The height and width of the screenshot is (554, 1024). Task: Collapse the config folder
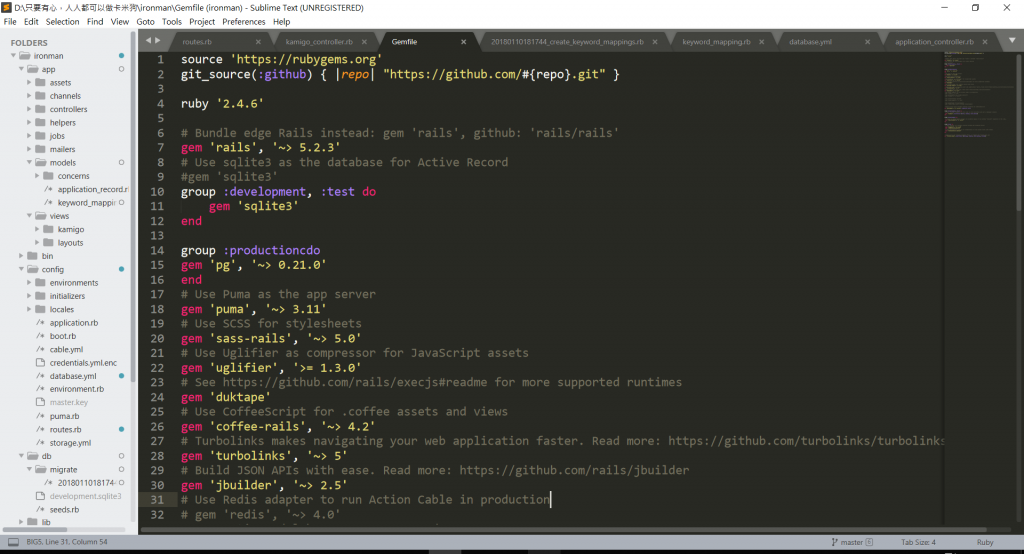pyautogui.click(x=21, y=269)
